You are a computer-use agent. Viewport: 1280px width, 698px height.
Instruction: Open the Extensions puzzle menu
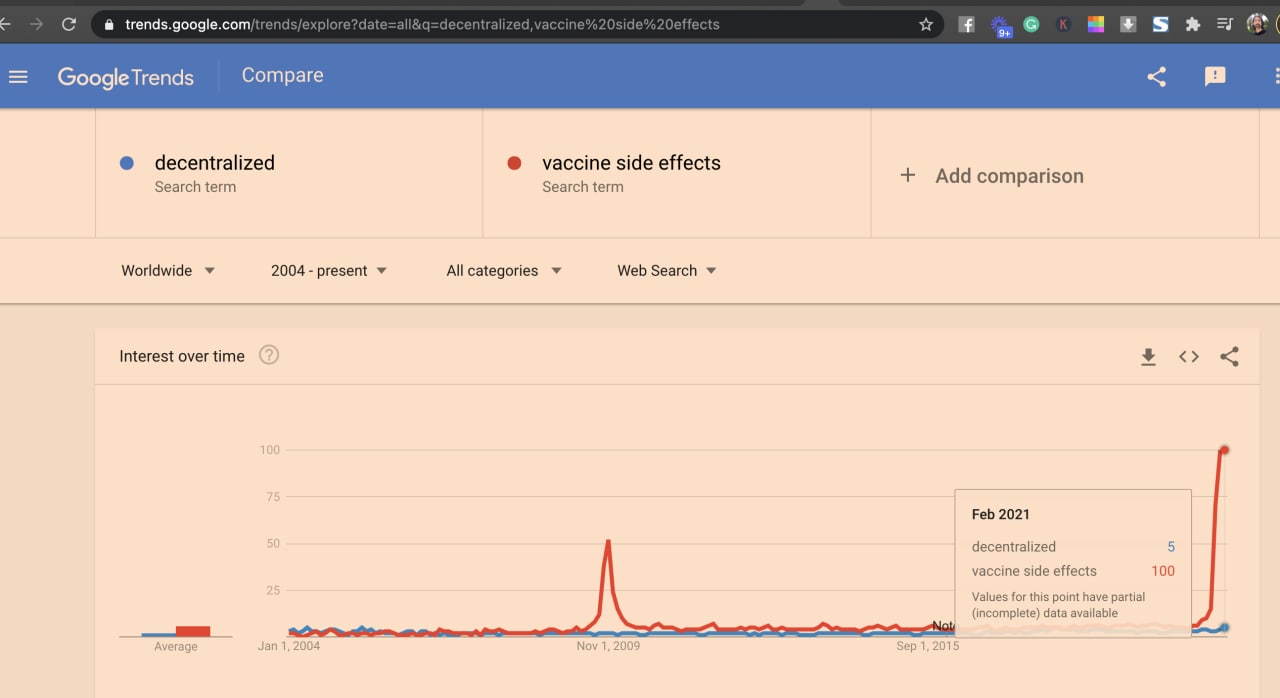click(x=1192, y=24)
